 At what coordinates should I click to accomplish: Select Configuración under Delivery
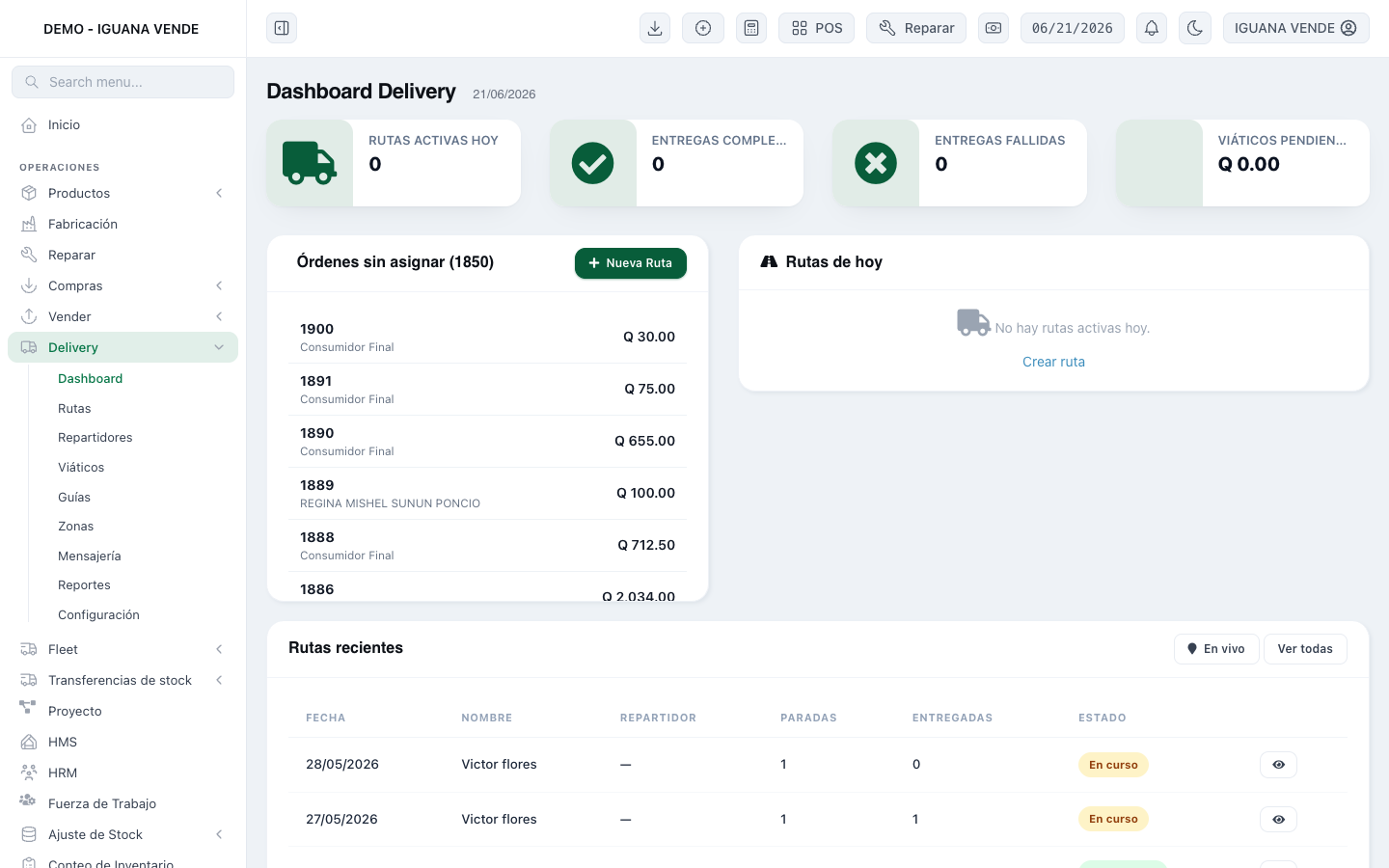click(98, 614)
